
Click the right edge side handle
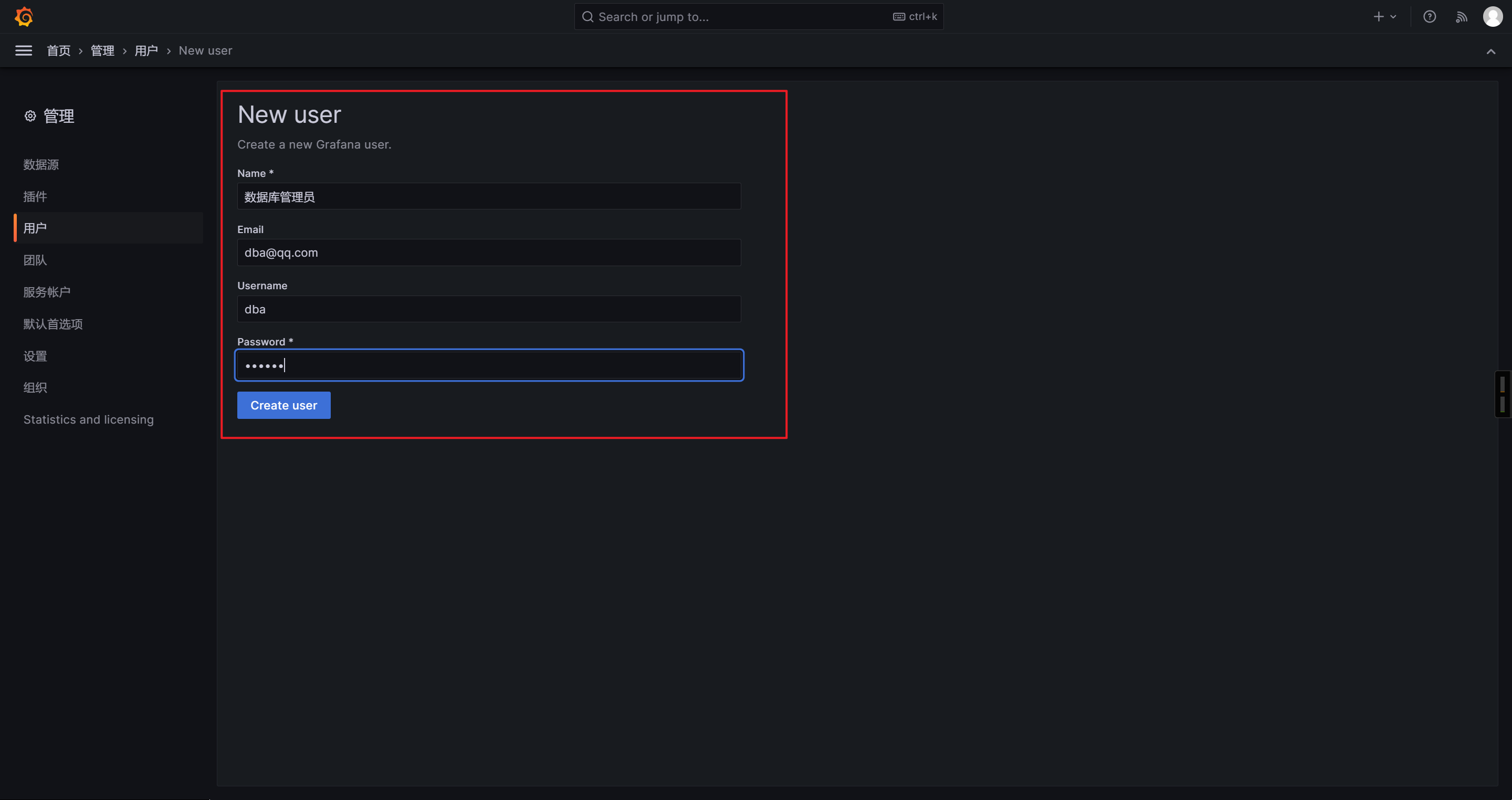pyautogui.click(x=1502, y=394)
